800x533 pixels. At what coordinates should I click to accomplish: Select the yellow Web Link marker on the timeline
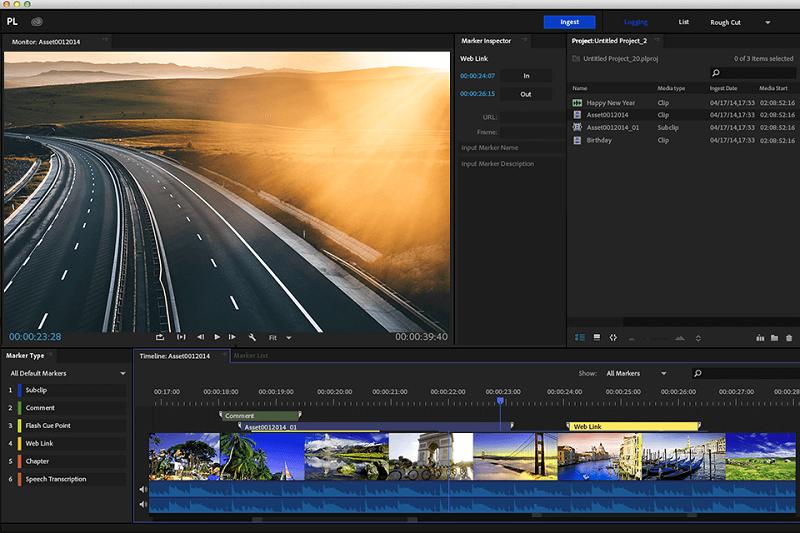[x=633, y=426]
